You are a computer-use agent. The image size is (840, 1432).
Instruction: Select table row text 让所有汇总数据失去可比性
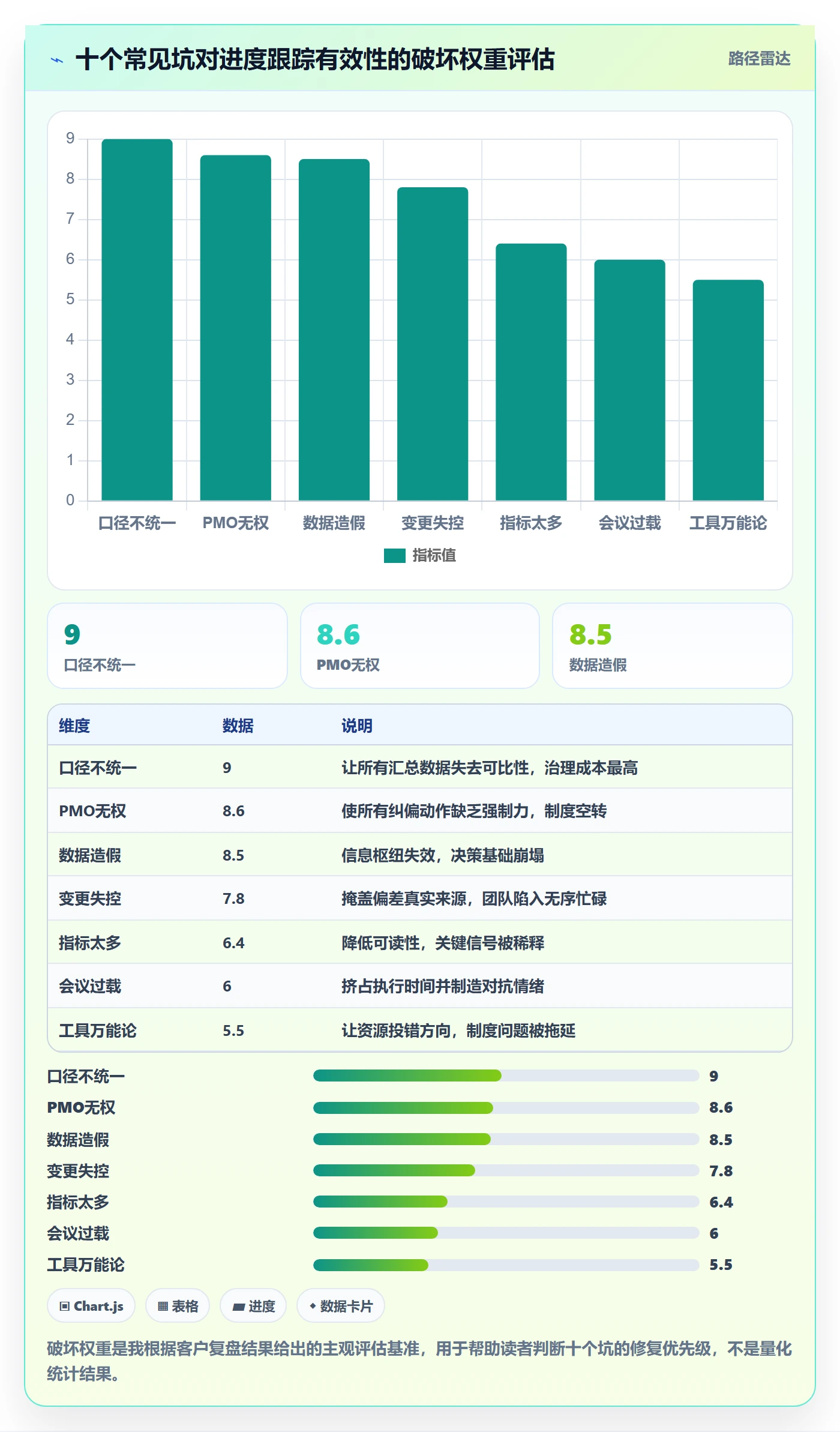tap(435, 768)
